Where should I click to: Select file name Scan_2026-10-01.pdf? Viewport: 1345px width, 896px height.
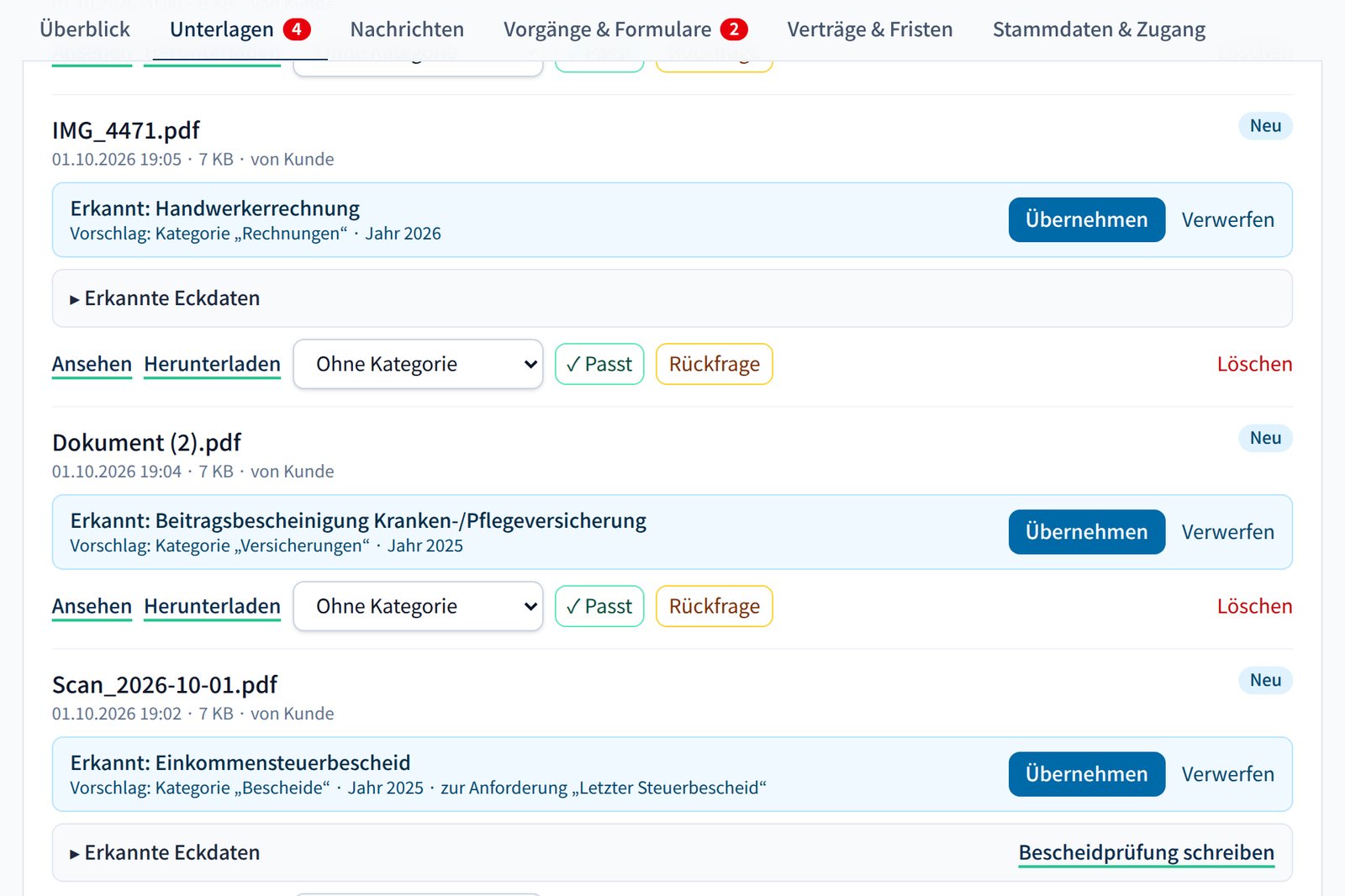pyautogui.click(x=165, y=685)
